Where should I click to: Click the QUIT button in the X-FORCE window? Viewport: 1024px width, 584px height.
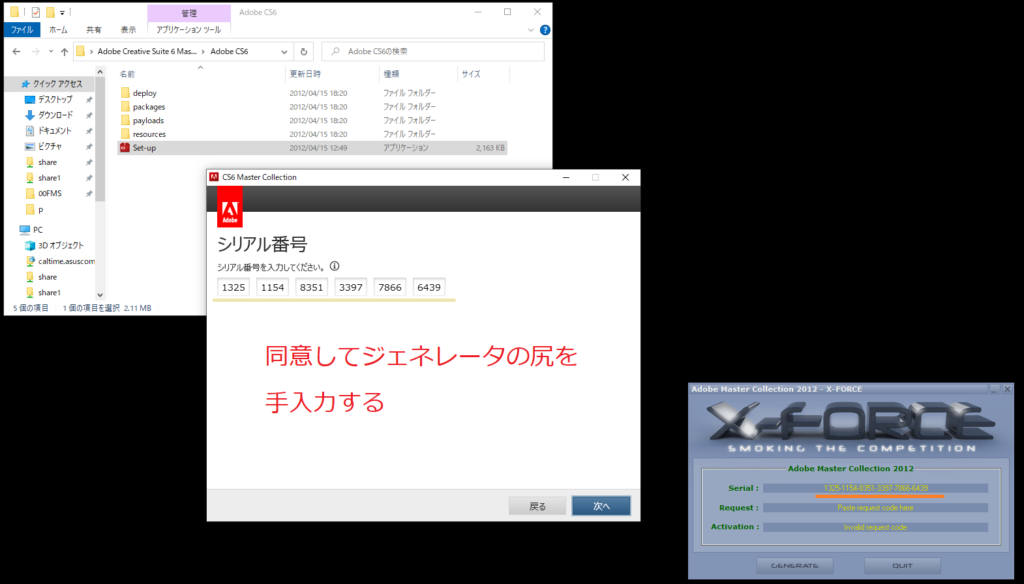903,566
